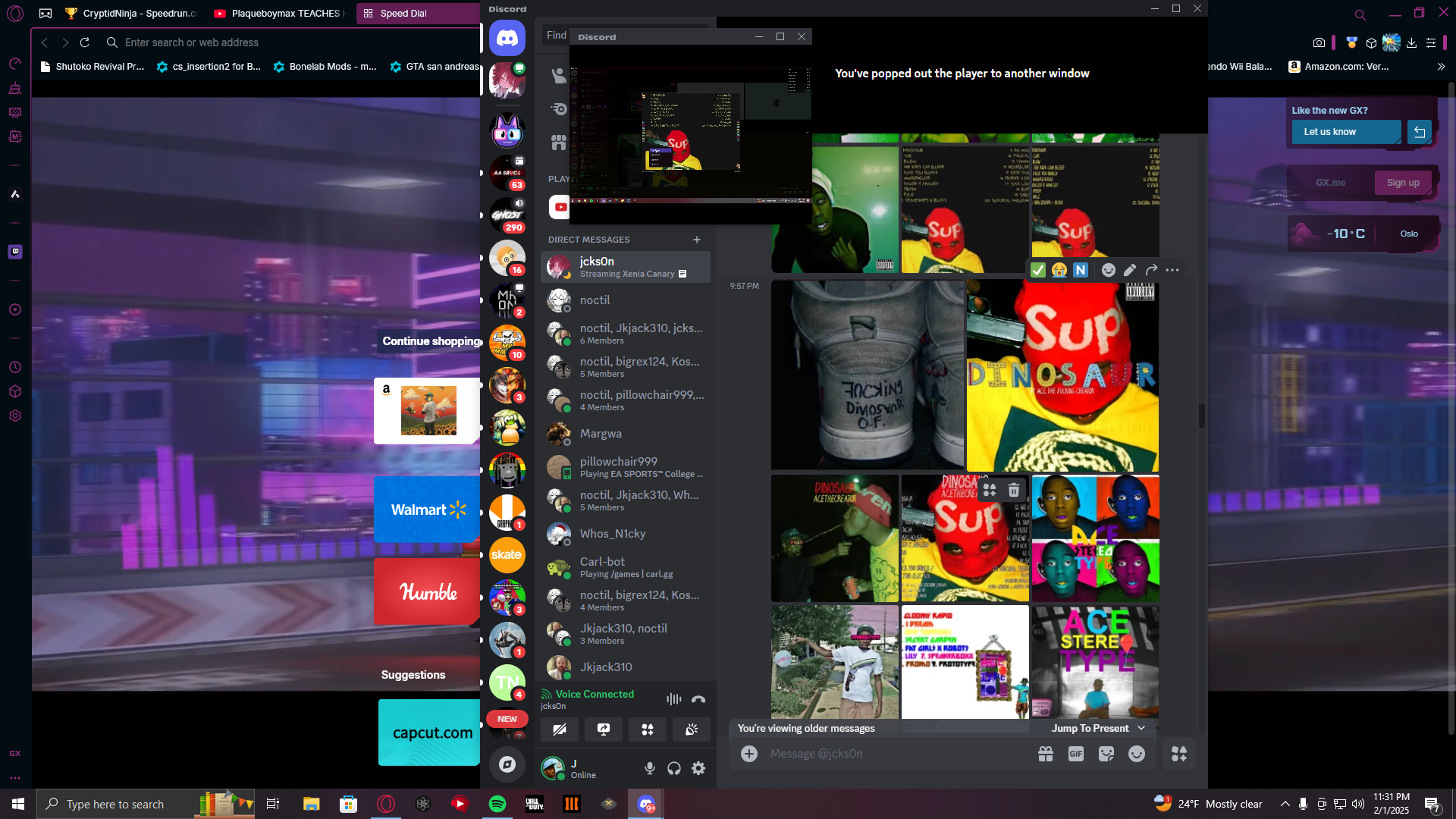Click the forward arrow on hovered message

click(x=1151, y=270)
